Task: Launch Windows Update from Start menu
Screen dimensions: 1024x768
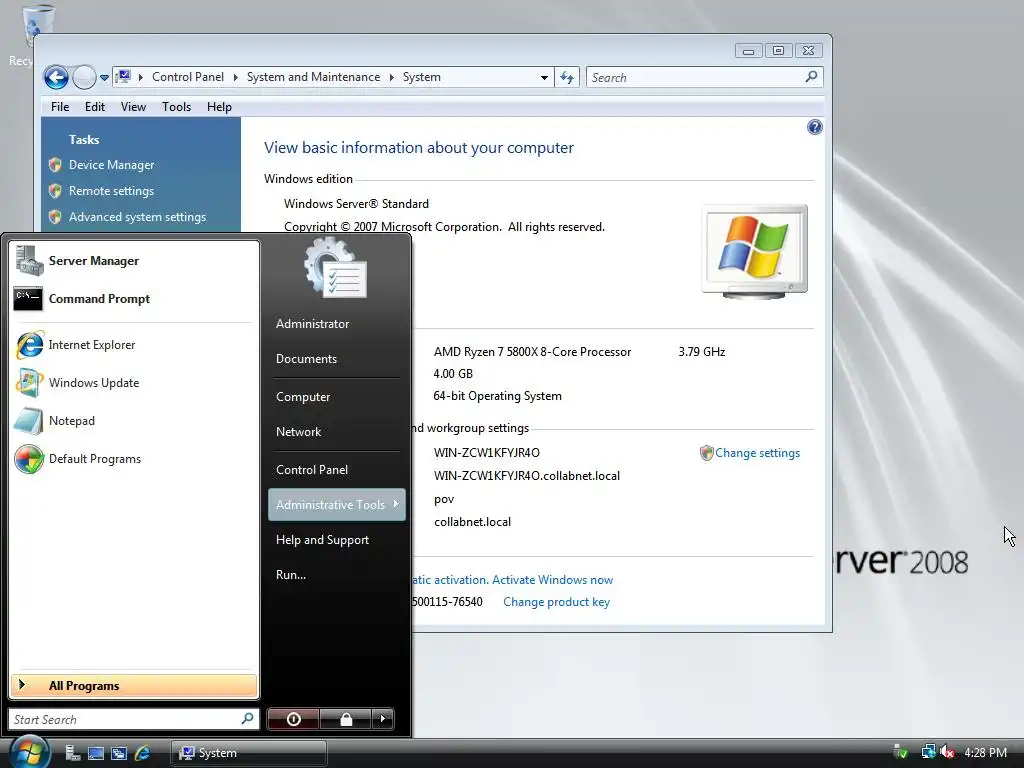Action: pyautogui.click(x=134, y=383)
